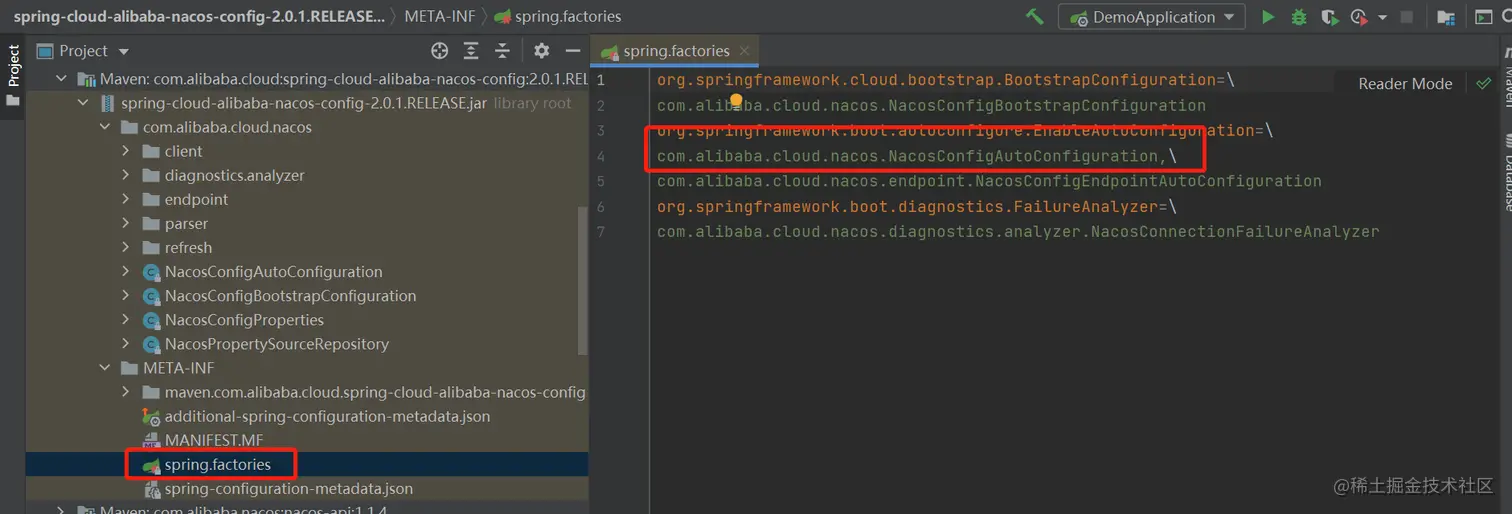1512x514 pixels.
Task: Collapse the nacos-config-2.0.1.RELEASE.jar node
Action: tap(84, 103)
